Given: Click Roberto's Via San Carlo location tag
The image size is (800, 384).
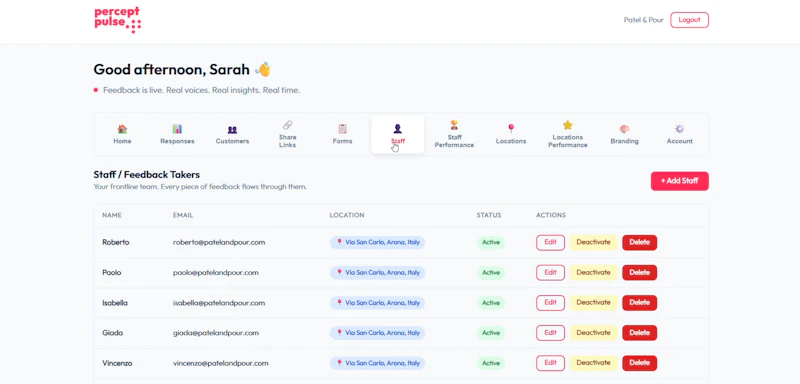Looking at the screenshot, I should pos(378,242).
